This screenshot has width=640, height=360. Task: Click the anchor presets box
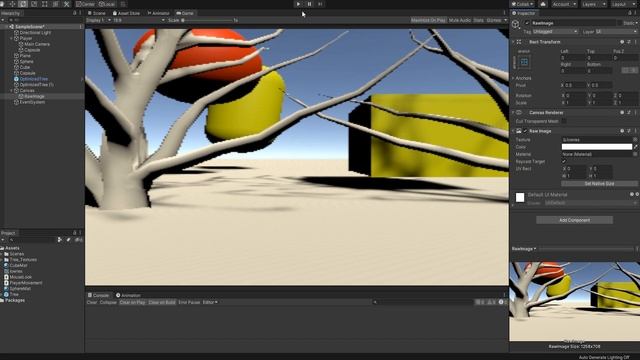click(x=524, y=62)
